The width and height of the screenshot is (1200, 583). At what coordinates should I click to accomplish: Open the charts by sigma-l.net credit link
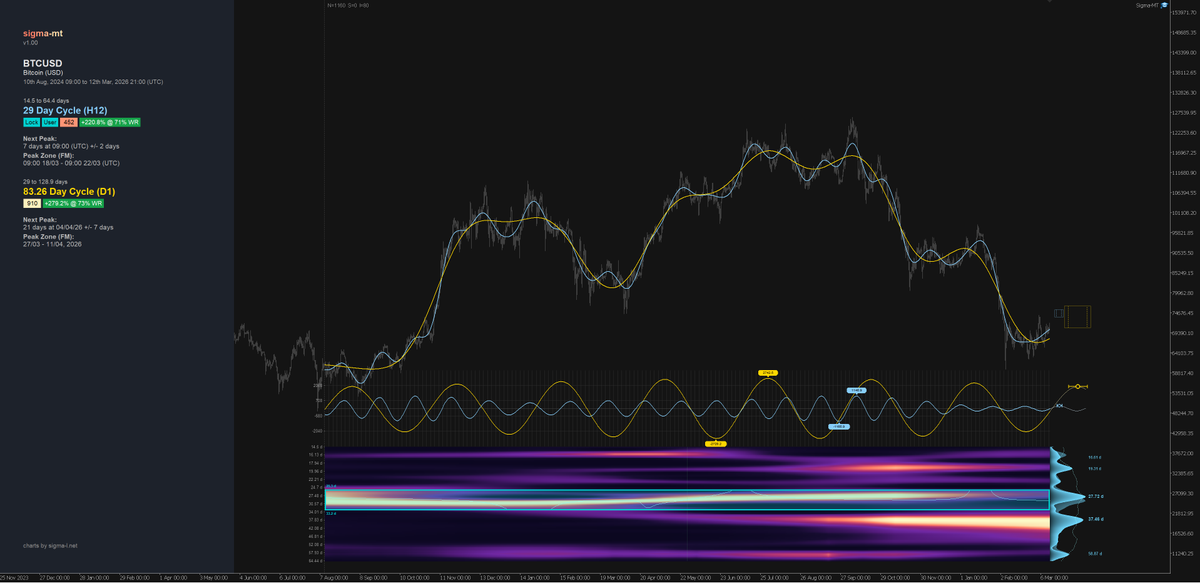pos(49,546)
